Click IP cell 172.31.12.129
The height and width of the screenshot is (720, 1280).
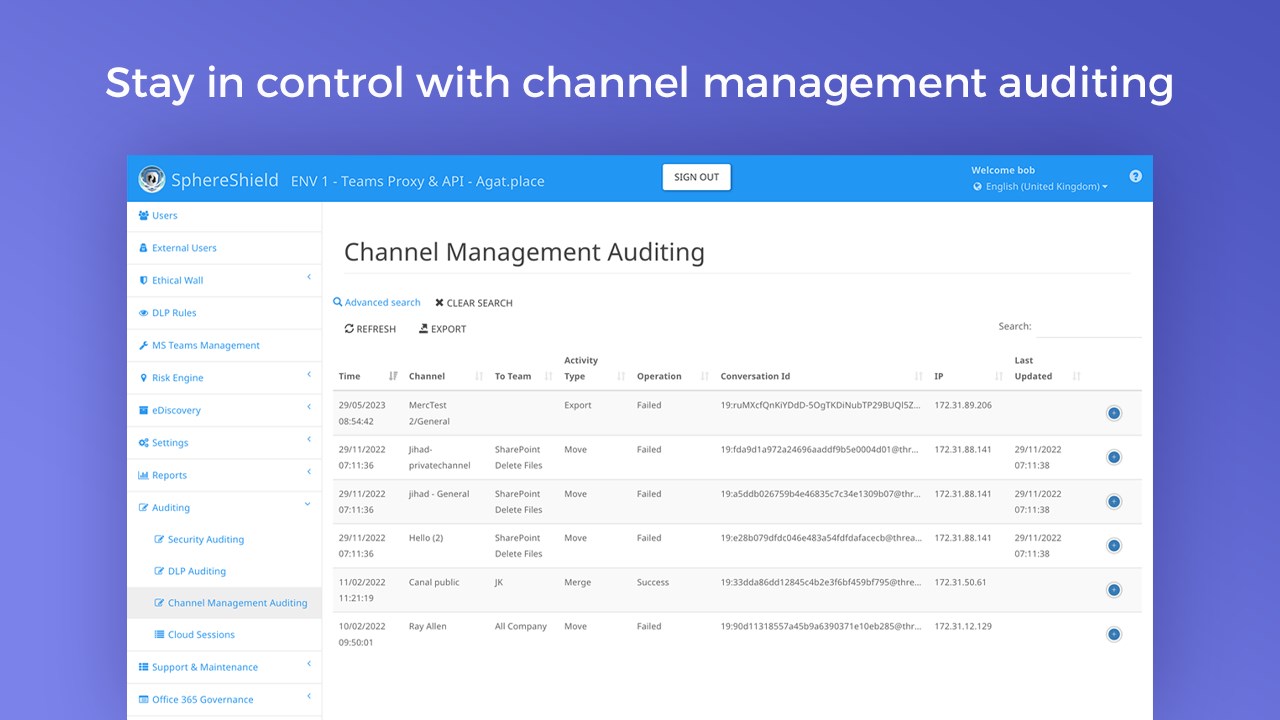click(963, 626)
